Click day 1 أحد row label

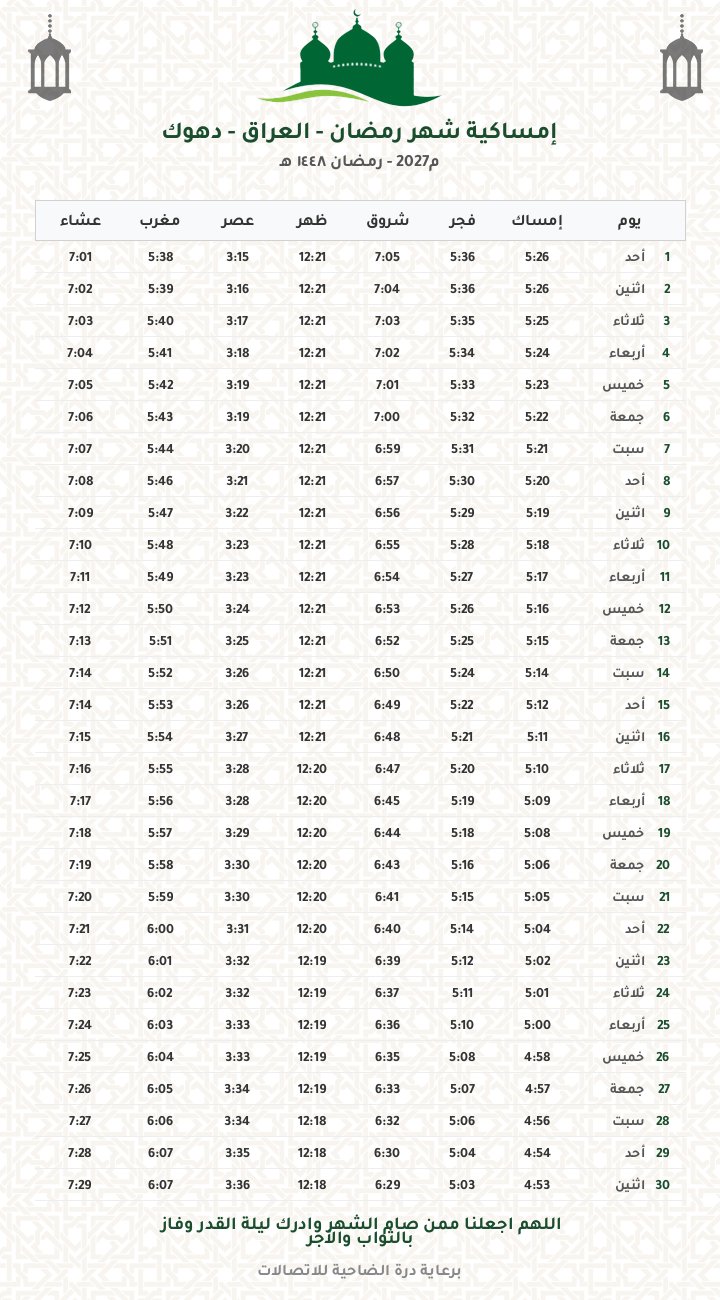click(657, 257)
